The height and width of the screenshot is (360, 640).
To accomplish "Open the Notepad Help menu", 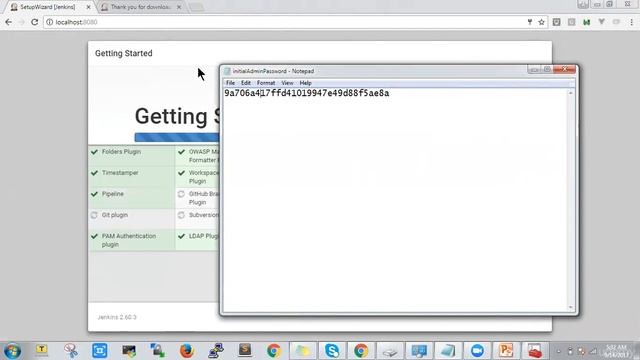I will tap(305, 83).
